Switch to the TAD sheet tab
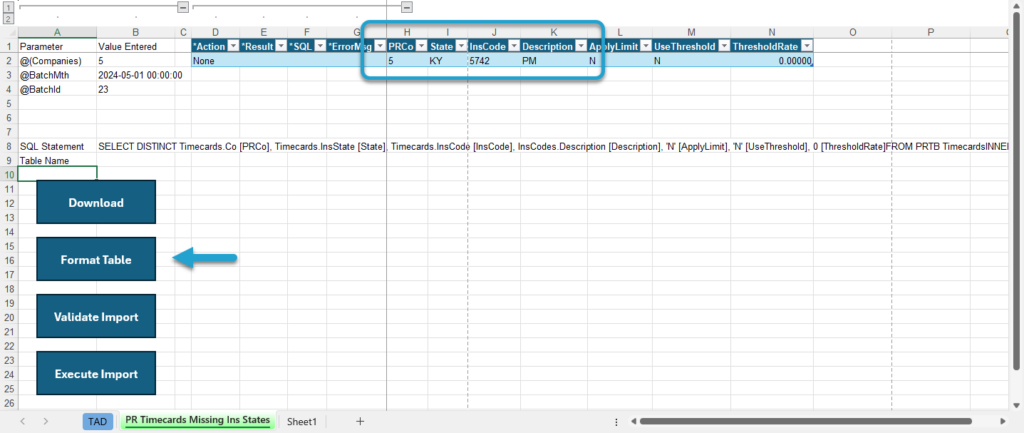 (97, 421)
